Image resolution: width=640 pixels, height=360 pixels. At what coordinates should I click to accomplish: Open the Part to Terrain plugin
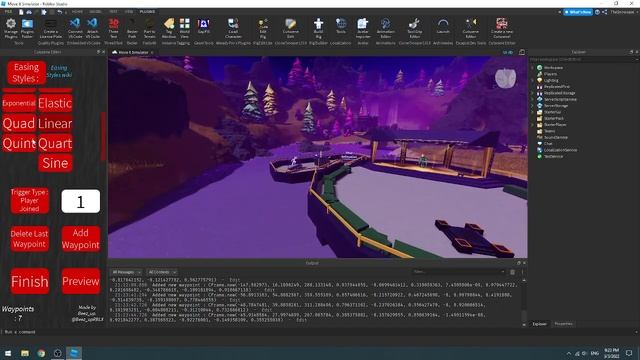[x=149, y=28]
